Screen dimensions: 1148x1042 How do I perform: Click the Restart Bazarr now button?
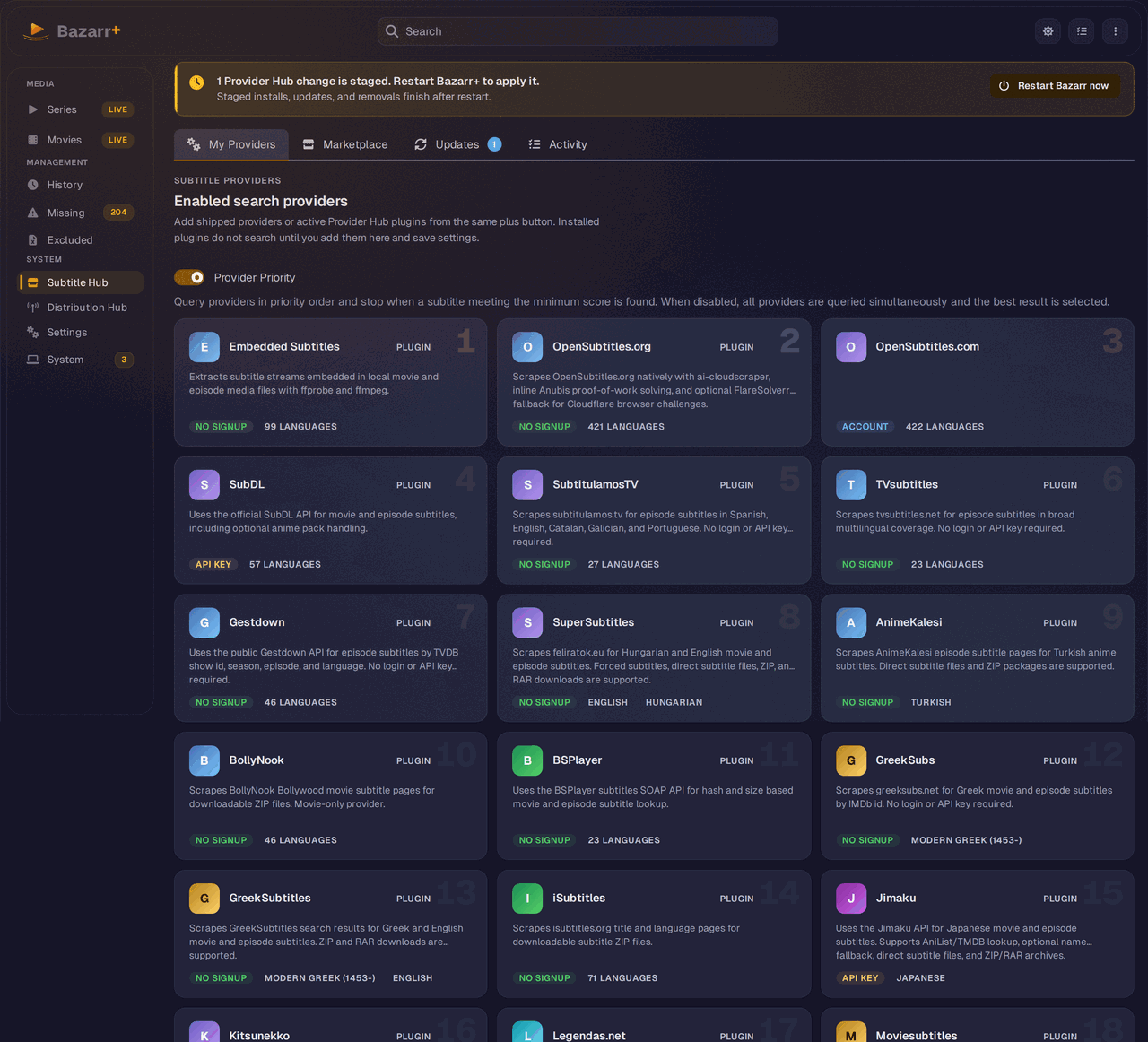click(x=1055, y=86)
